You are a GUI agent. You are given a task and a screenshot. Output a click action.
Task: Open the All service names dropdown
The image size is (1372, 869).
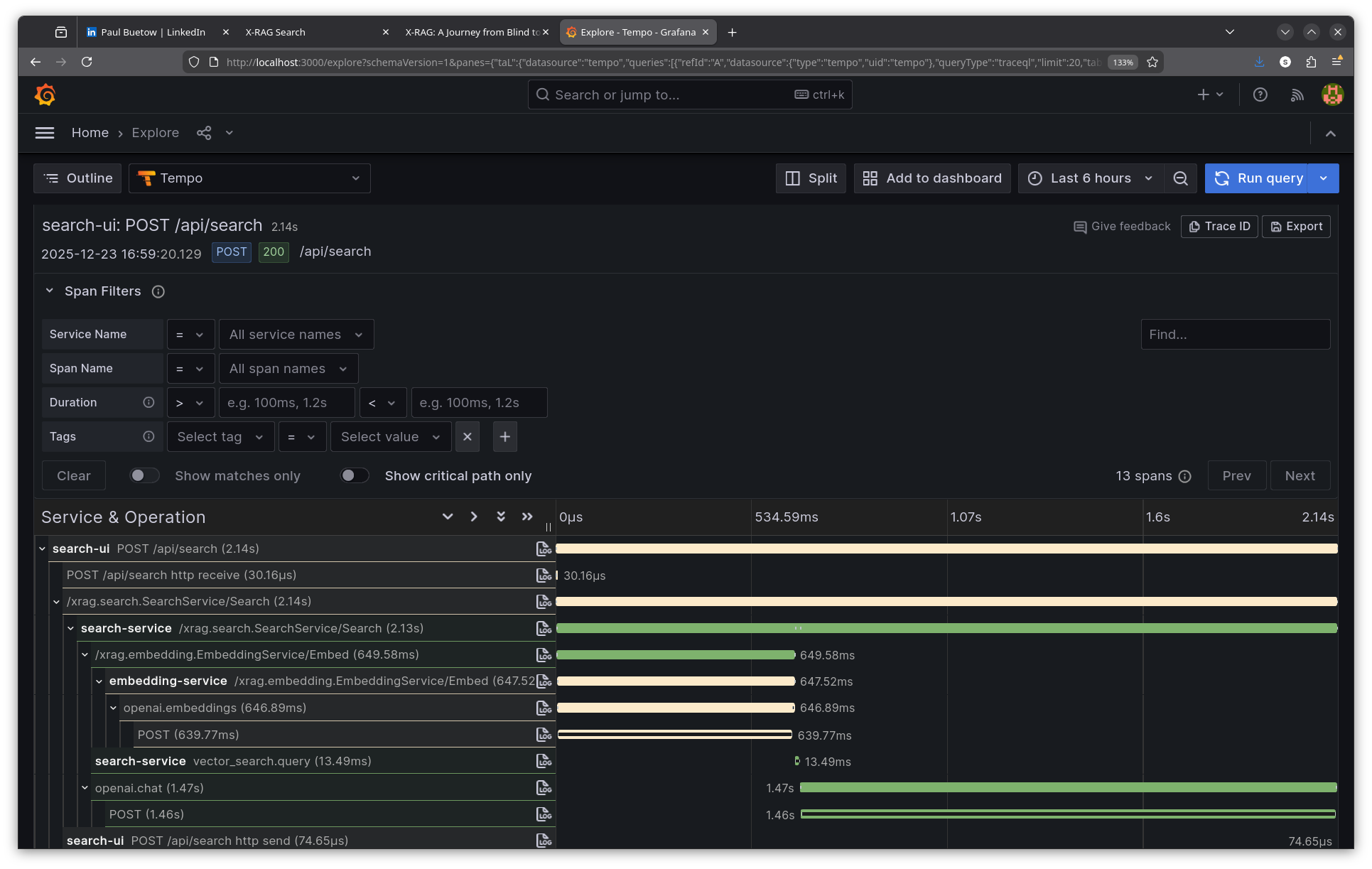point(296,335)
